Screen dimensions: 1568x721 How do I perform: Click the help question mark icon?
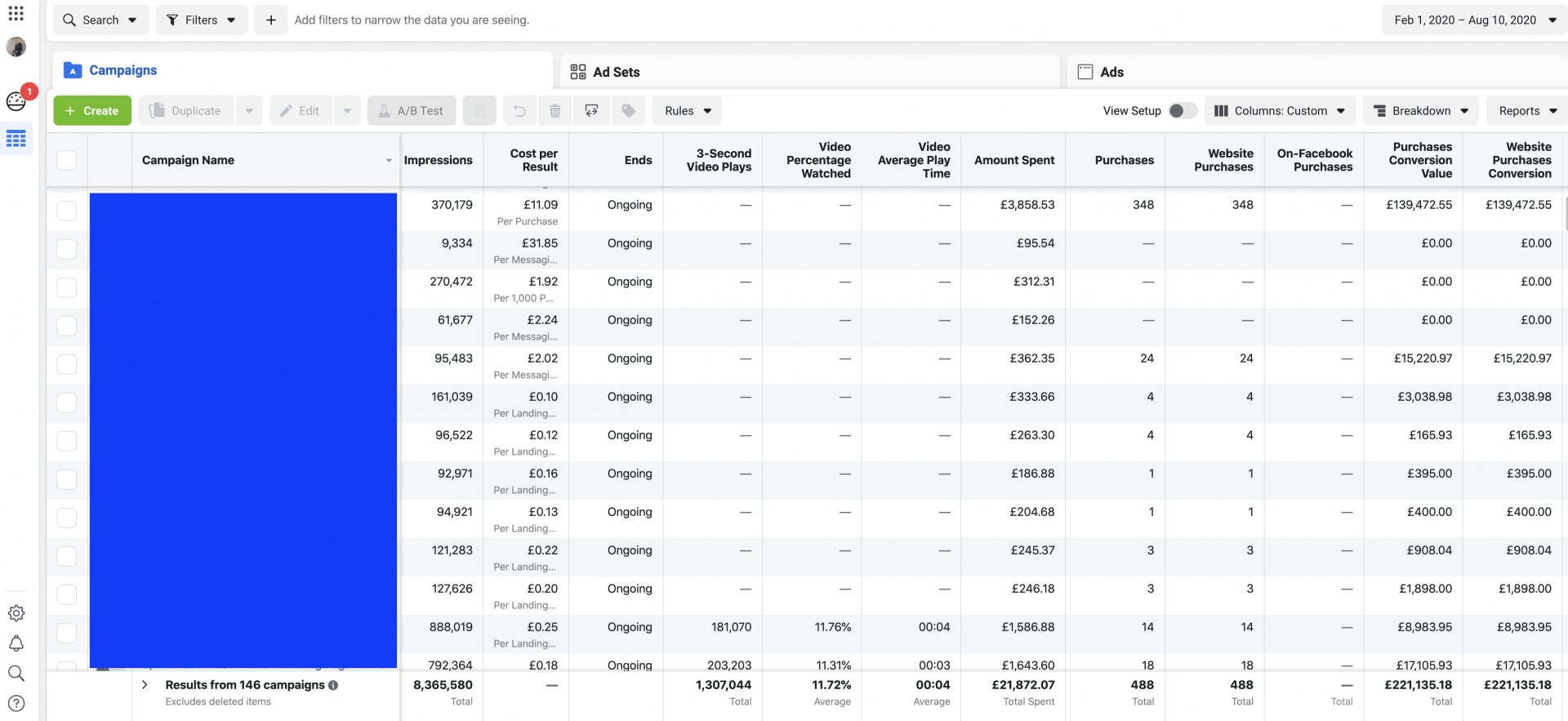point(16,703)
